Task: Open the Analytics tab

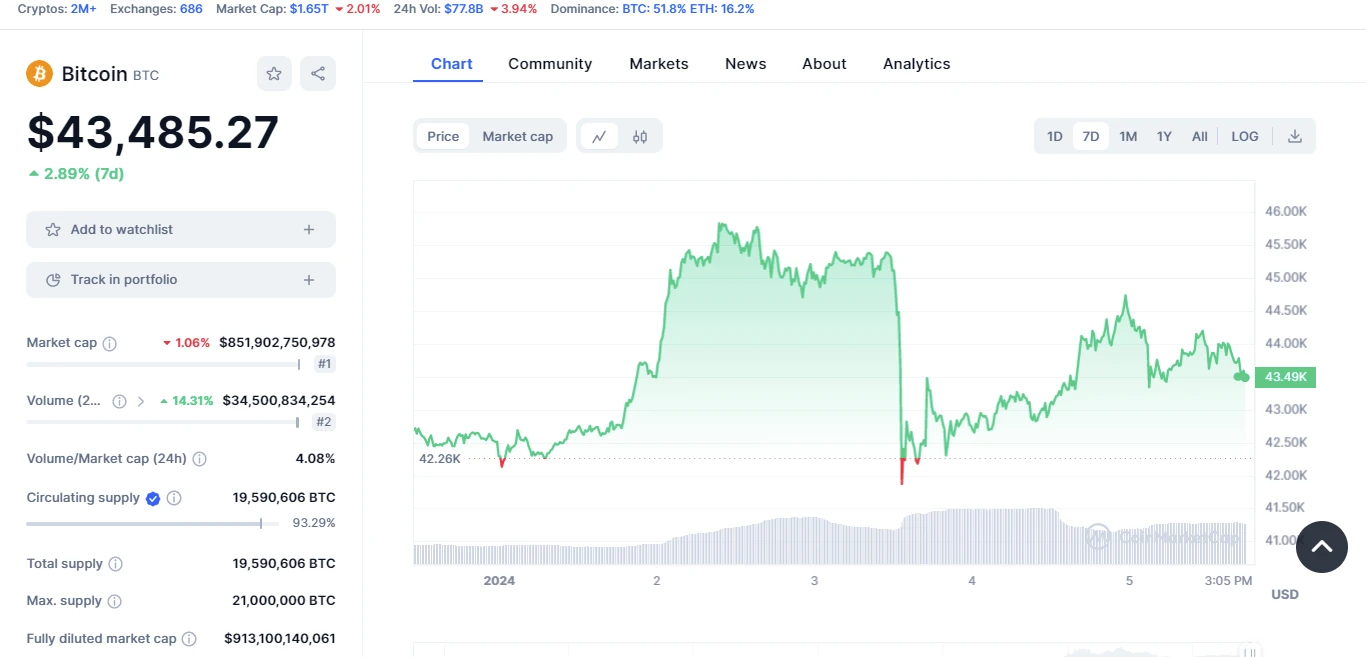Action: [917, 63]
